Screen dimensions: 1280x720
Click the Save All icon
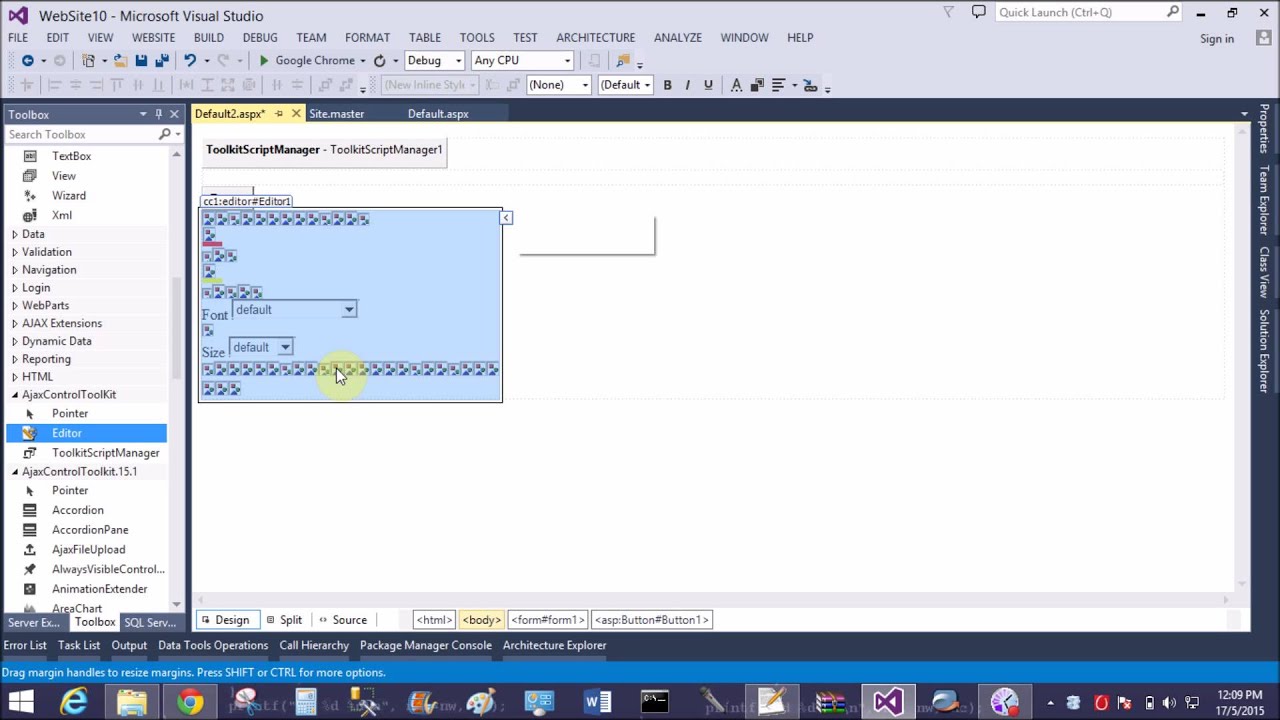(x=161, y=61)
